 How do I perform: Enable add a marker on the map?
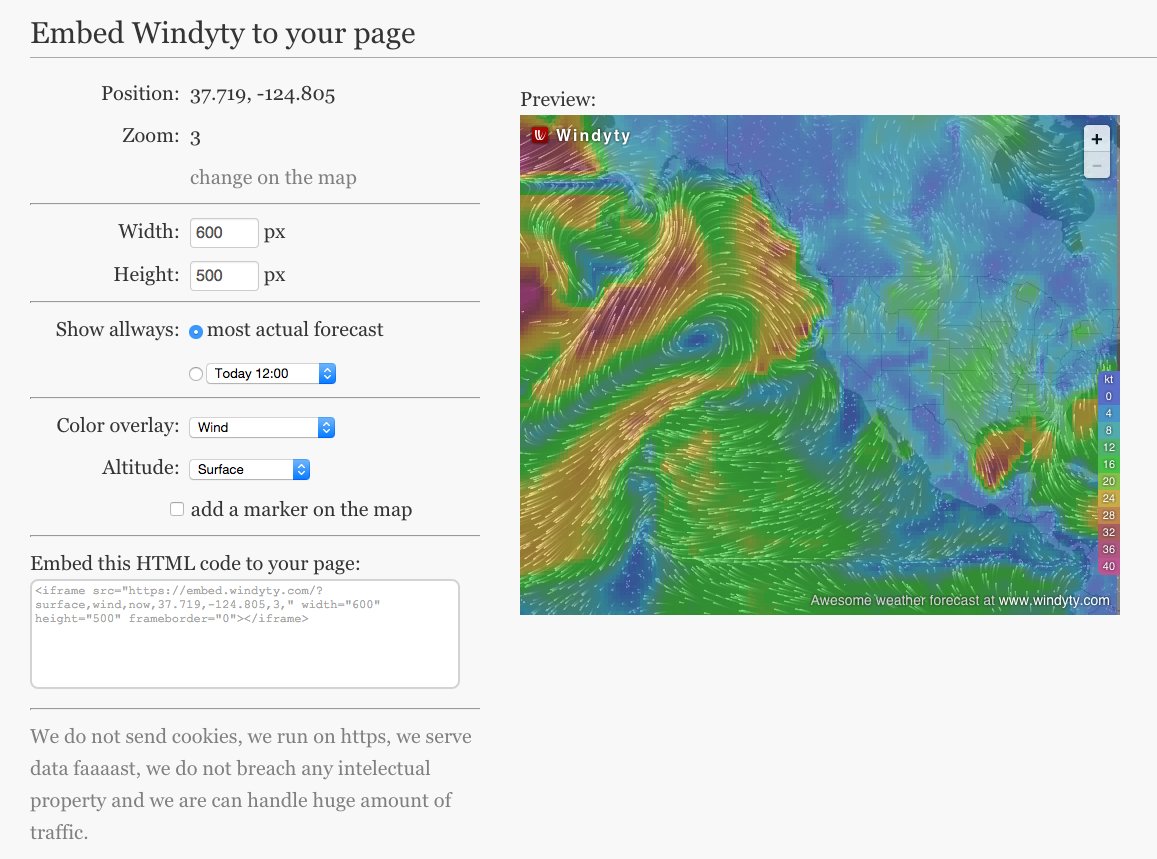[x=177, y=509]
